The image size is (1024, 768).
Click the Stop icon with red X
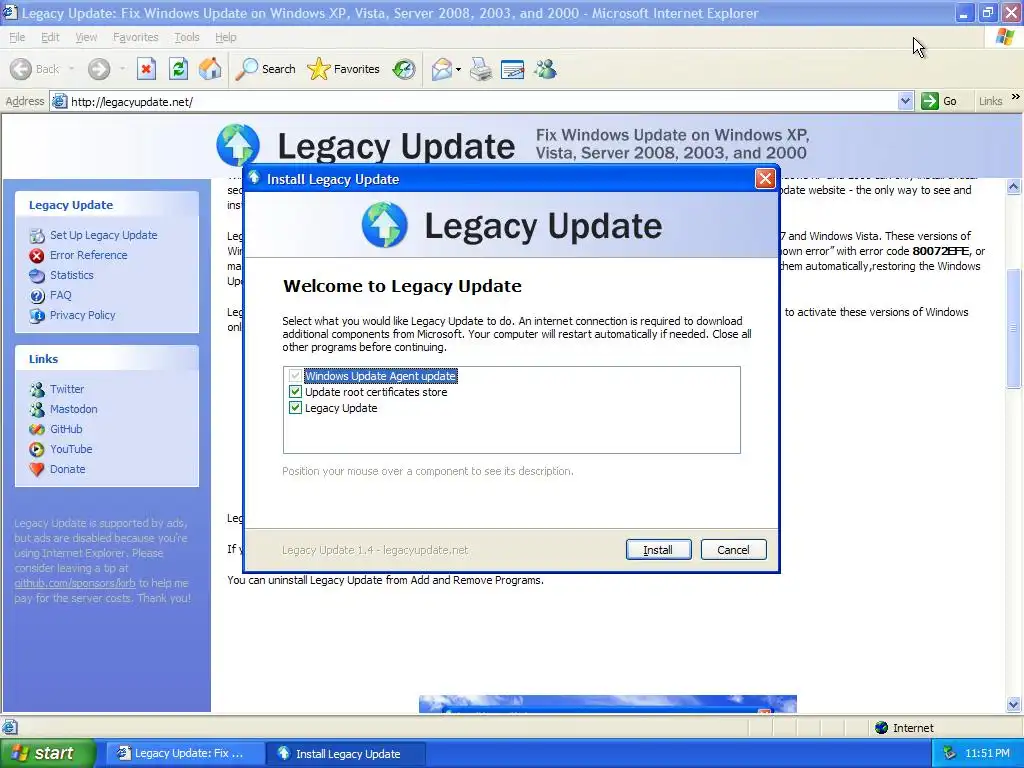[146, 69]
